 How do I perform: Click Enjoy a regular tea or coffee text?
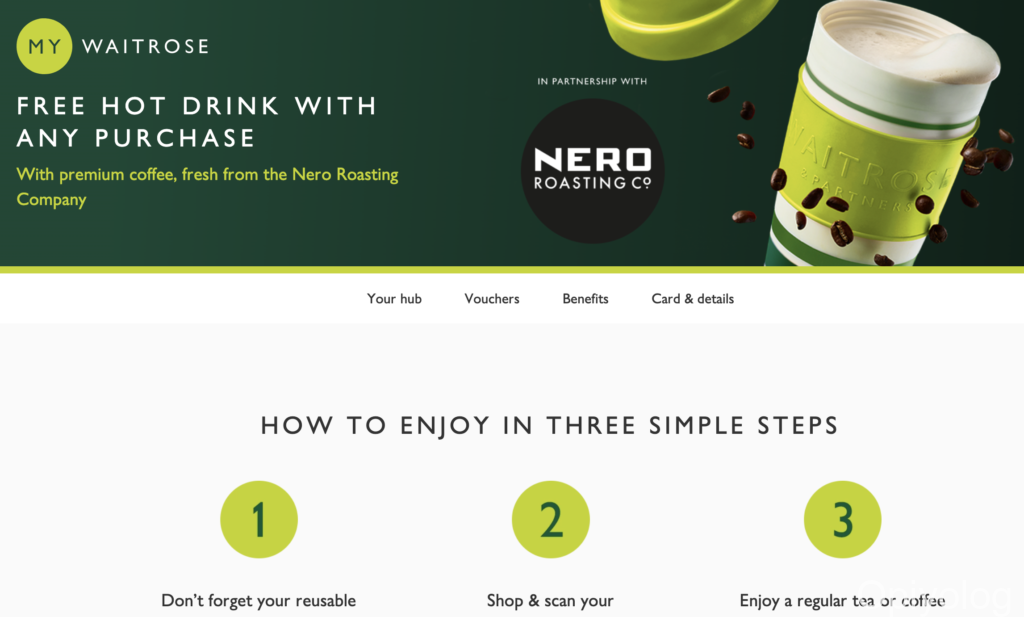pos(842,601)
